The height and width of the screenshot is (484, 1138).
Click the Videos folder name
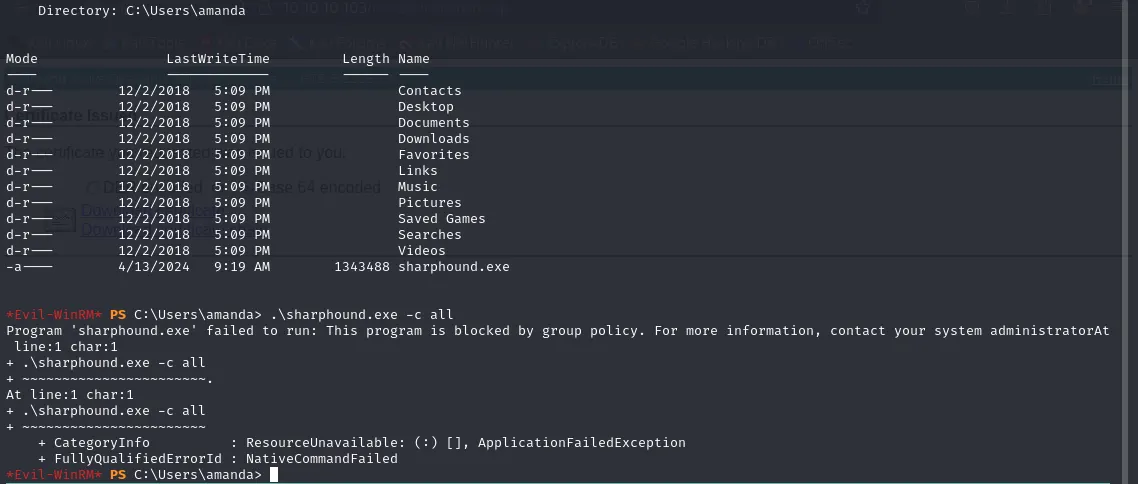tap(421, 251)
